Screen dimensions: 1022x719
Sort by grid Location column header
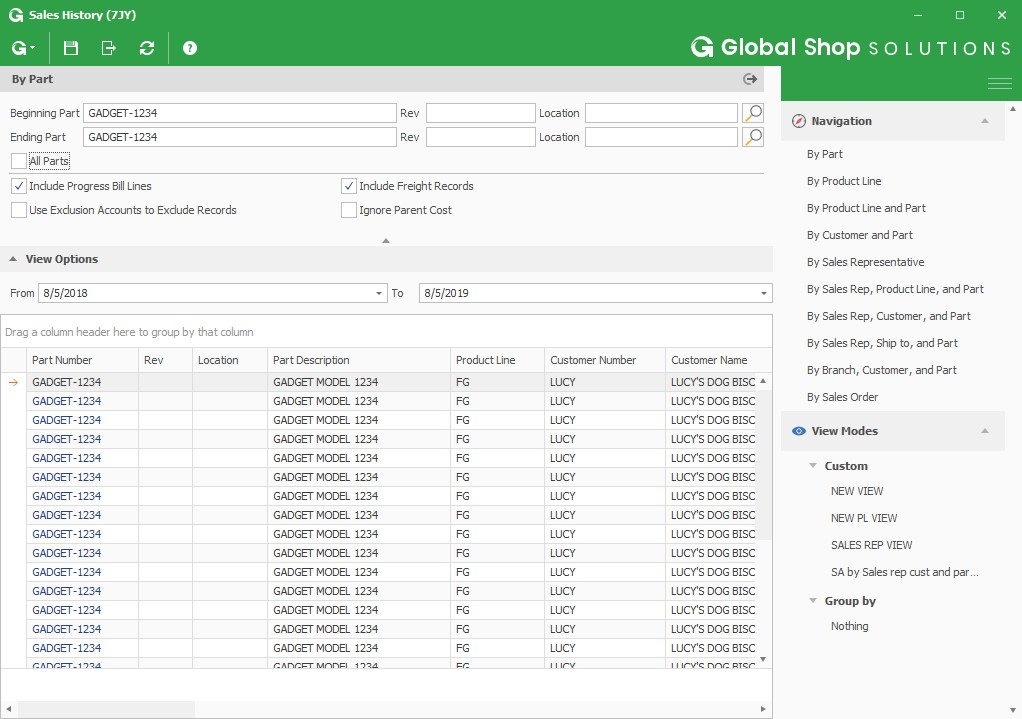(230, 360)
